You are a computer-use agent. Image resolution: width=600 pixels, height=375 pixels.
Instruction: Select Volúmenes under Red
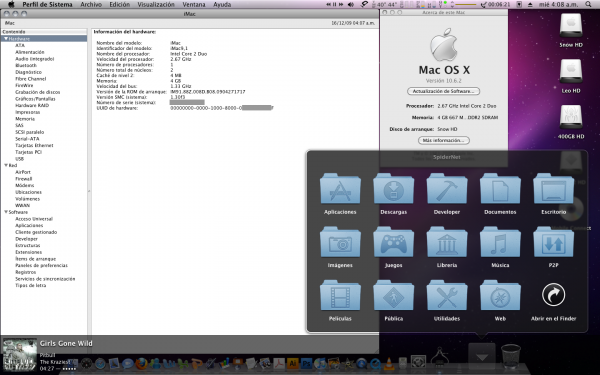point(27,199)
